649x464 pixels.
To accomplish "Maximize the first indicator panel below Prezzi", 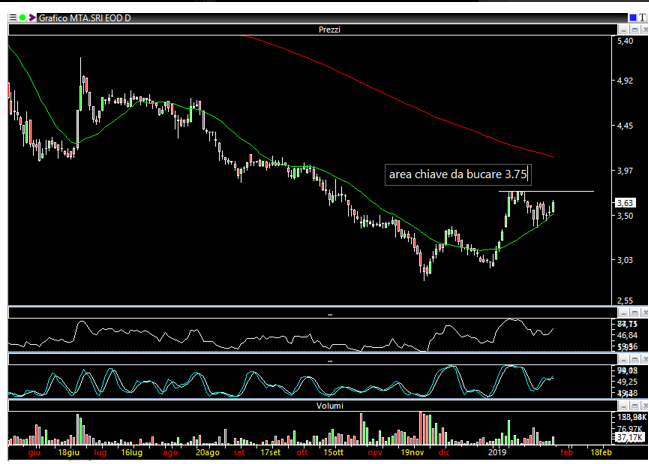I will tap(635, 313).
